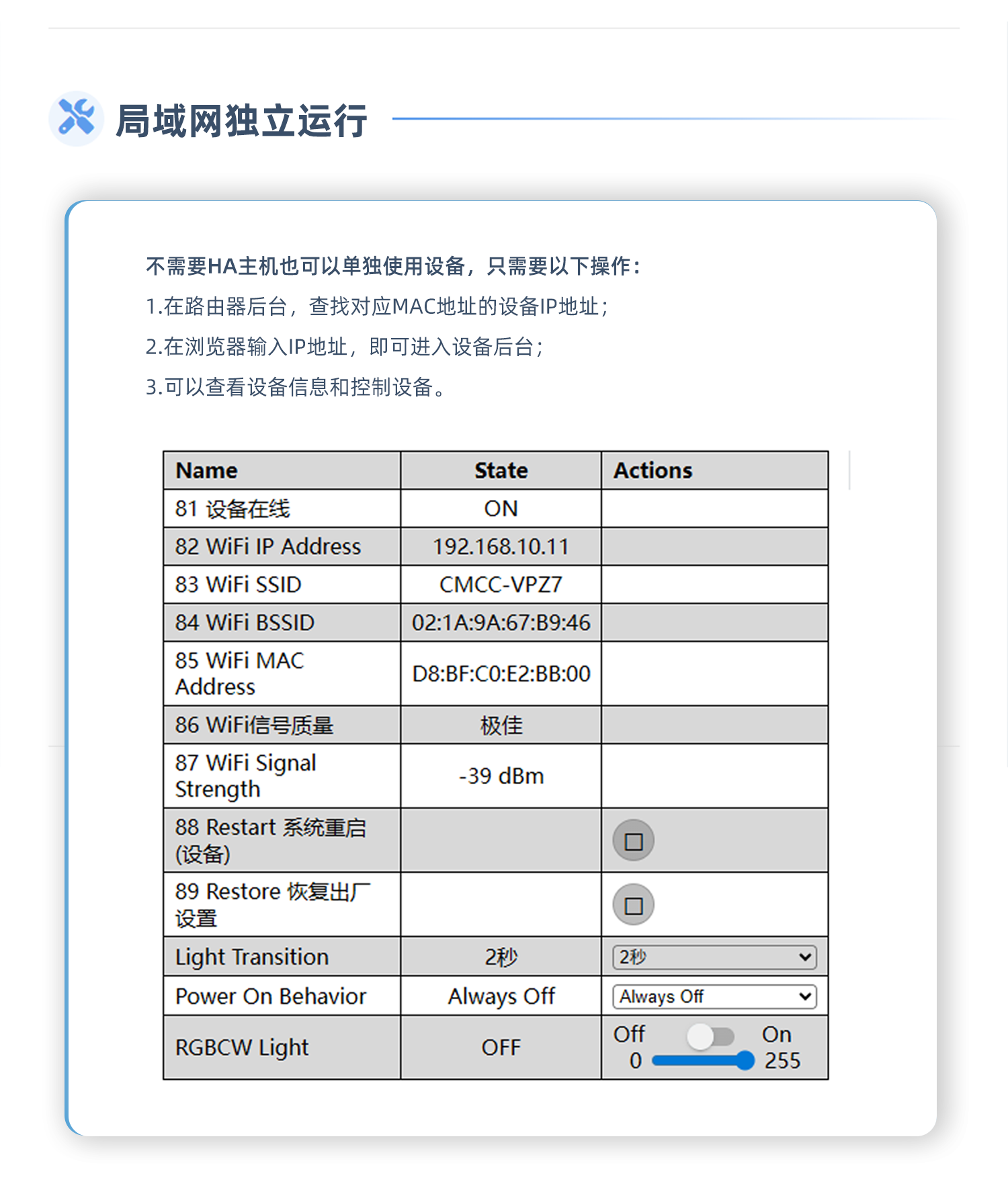Click the State column header
Screen dimensions: 1008x1186
click(x=501, y=470)
